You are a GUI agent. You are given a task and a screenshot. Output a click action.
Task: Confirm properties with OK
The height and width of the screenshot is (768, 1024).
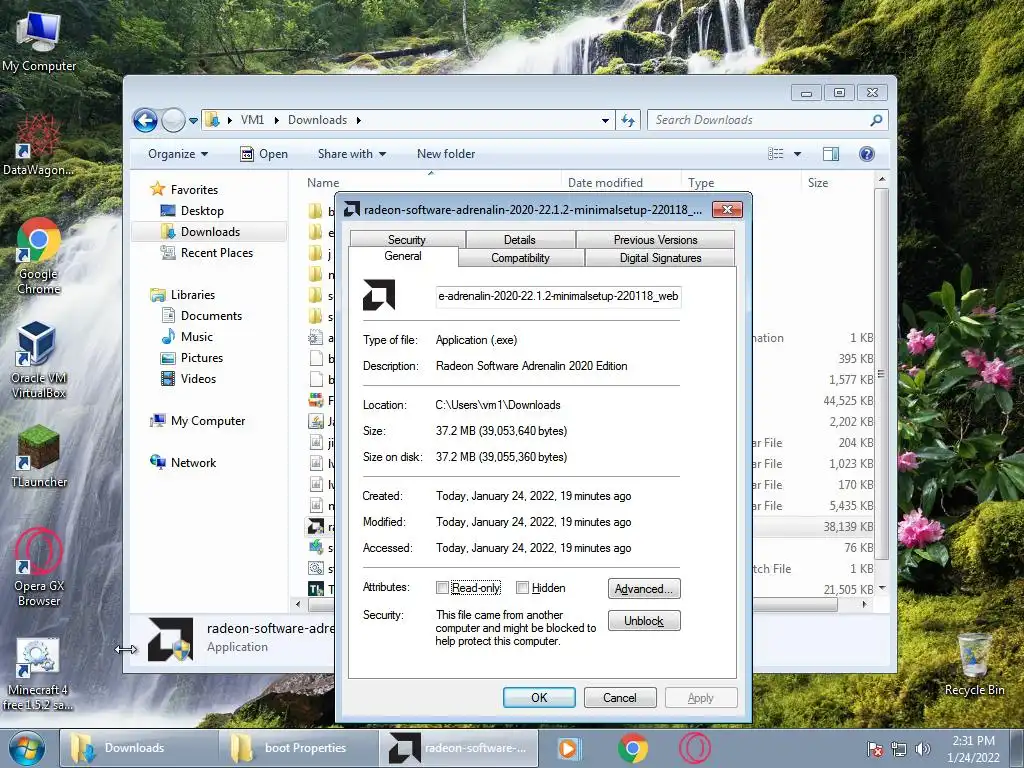(539, 697)
